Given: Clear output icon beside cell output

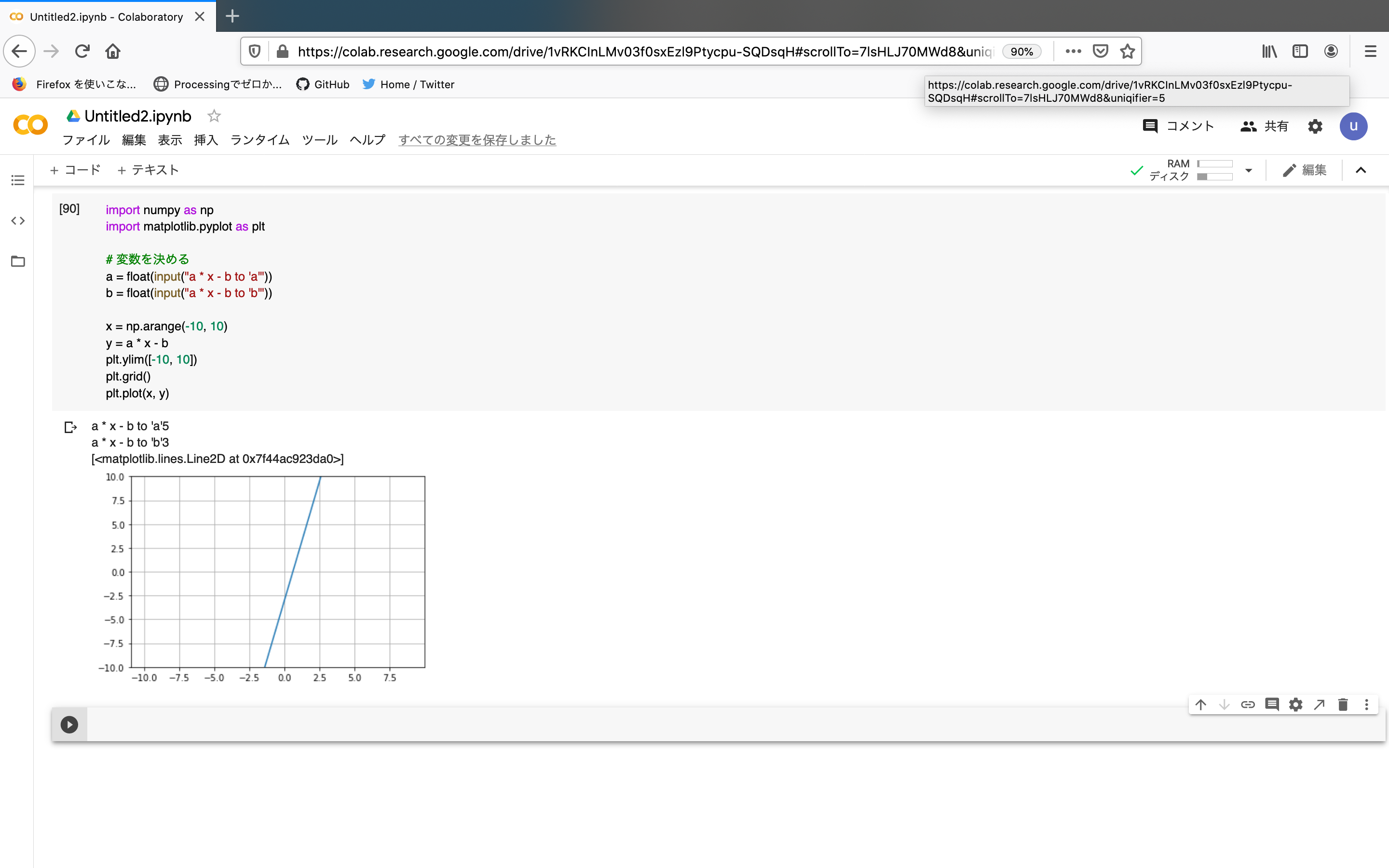Looking at the screenshot, I should pos(70,427).
